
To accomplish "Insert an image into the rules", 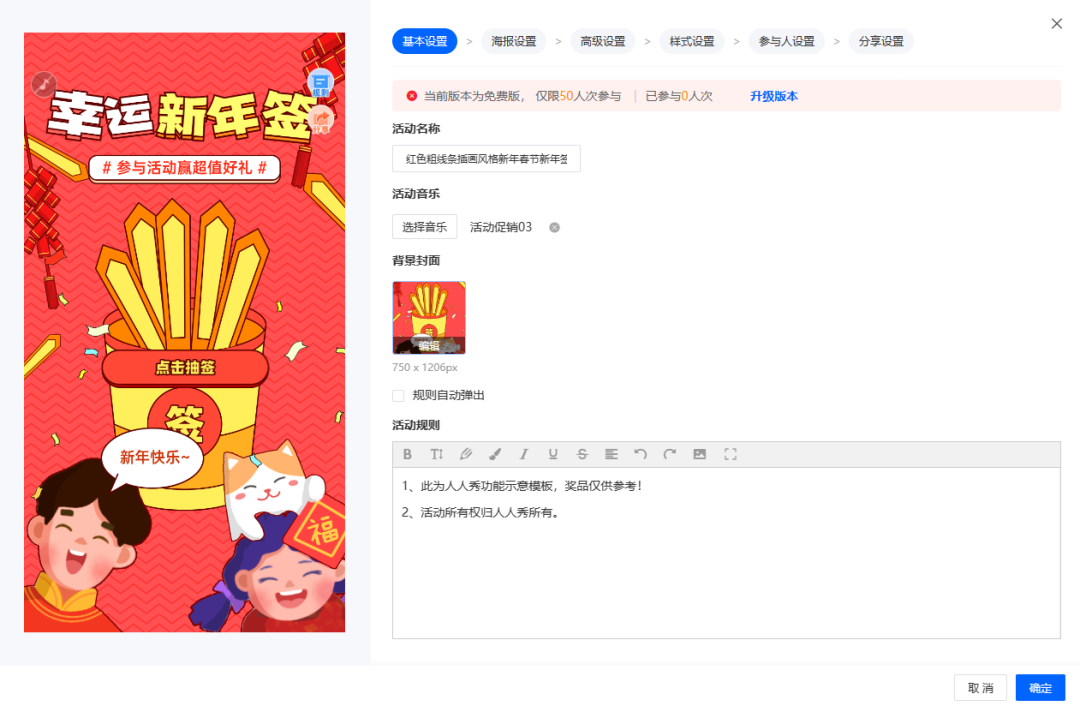I will (700, 454).
